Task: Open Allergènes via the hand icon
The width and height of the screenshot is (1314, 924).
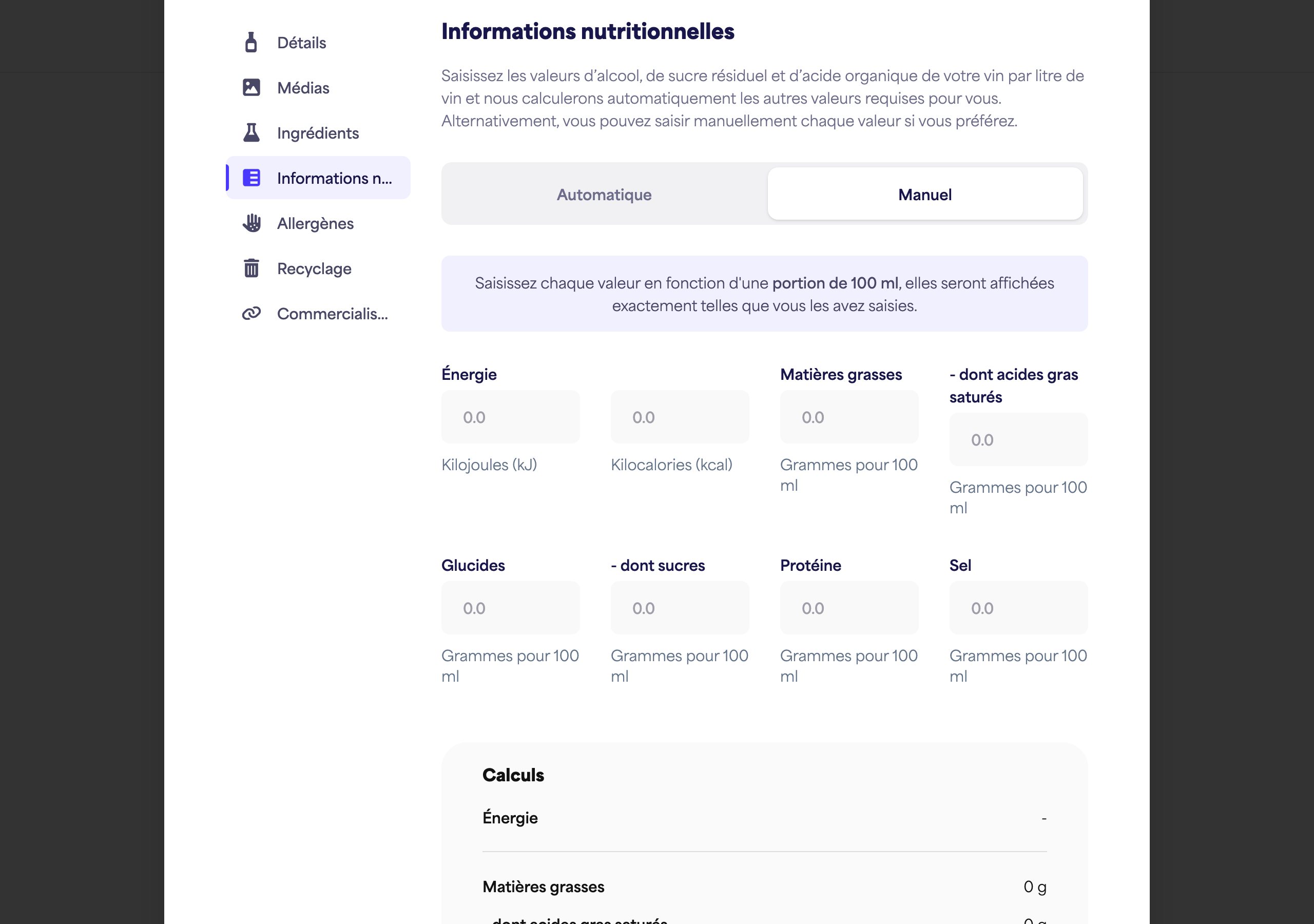Action: pyautogui.click(x=251, y=223)
